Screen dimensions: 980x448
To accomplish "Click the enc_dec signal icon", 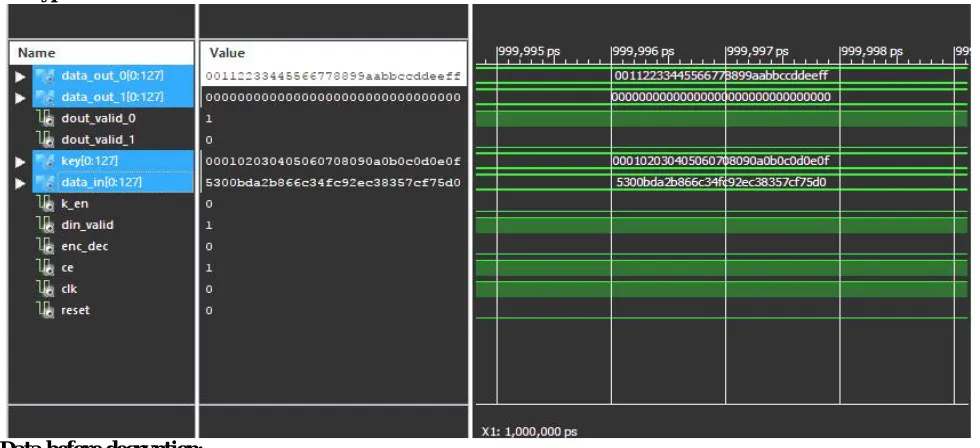I will point(46,246).
